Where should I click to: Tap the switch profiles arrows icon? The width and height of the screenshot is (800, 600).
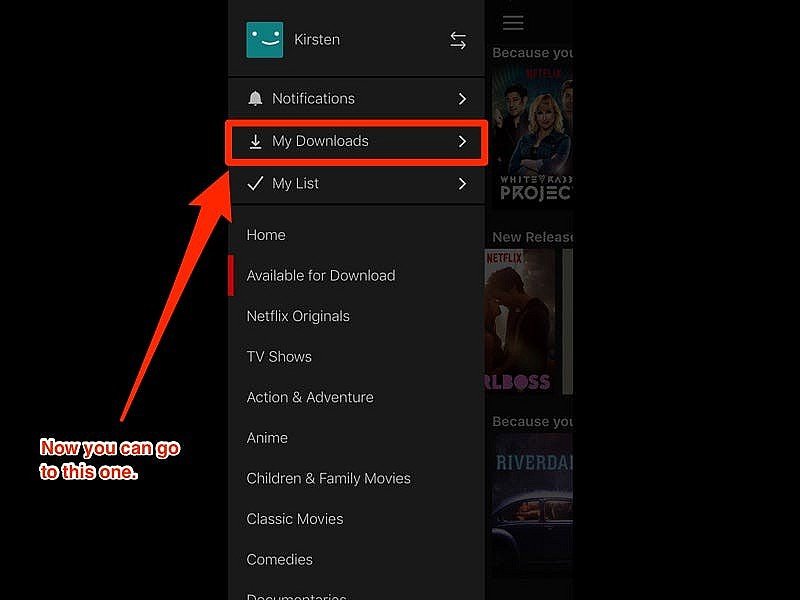pyautogui.click(x=458, y=40)
